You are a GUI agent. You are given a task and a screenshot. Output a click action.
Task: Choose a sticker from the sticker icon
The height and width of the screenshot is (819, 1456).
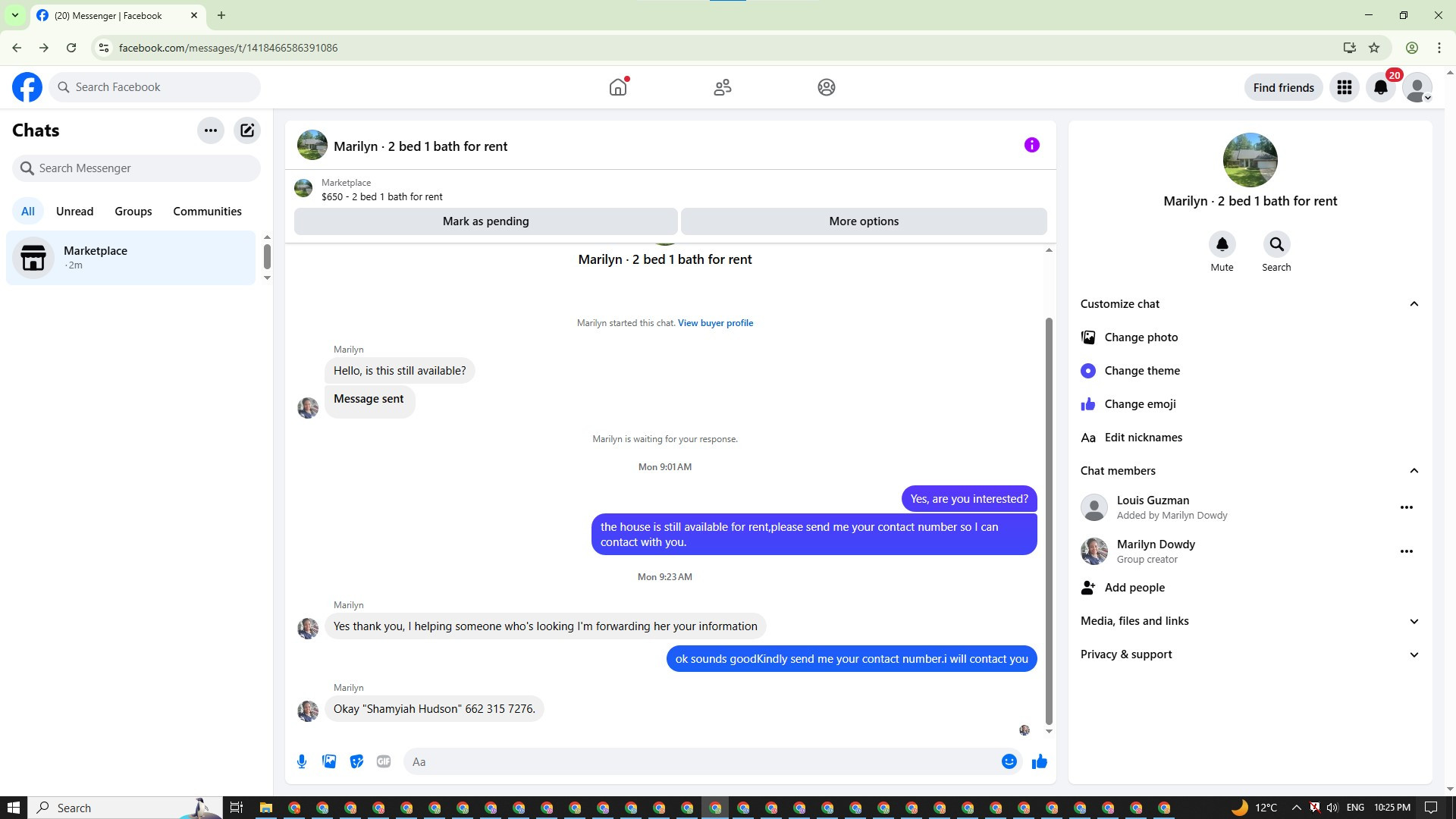coord(356,761)
